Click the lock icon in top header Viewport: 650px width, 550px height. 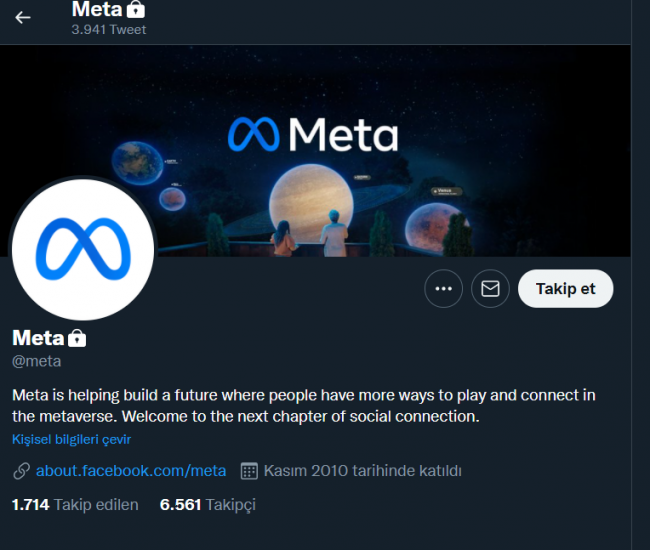136,9
